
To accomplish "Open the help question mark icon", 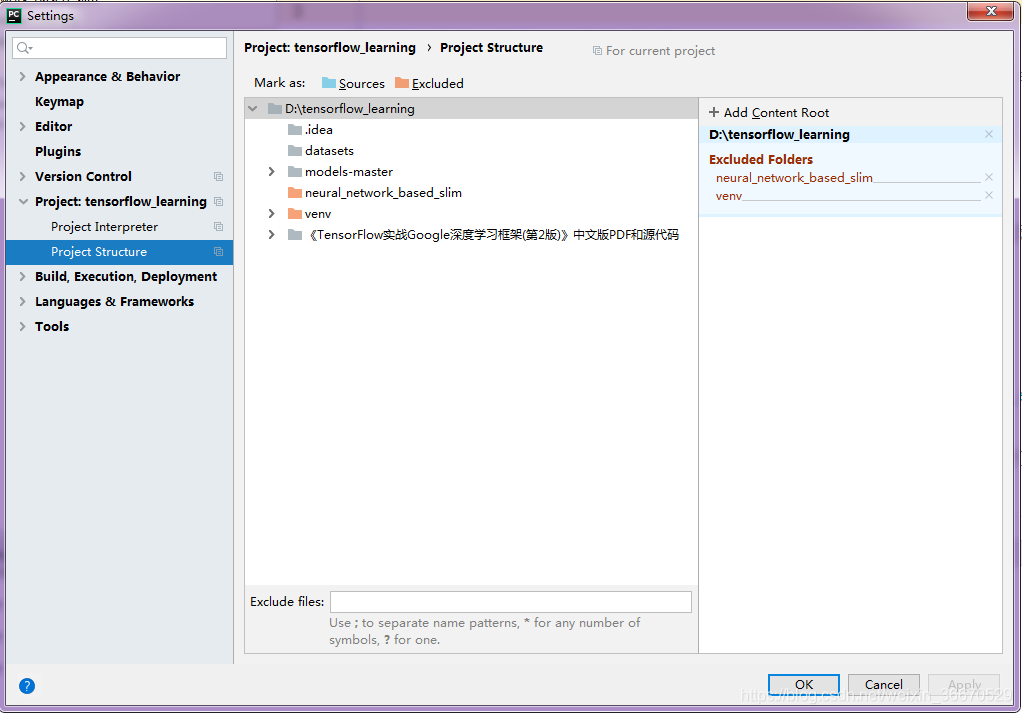I will pyautogui.click(x=27, y=686).
